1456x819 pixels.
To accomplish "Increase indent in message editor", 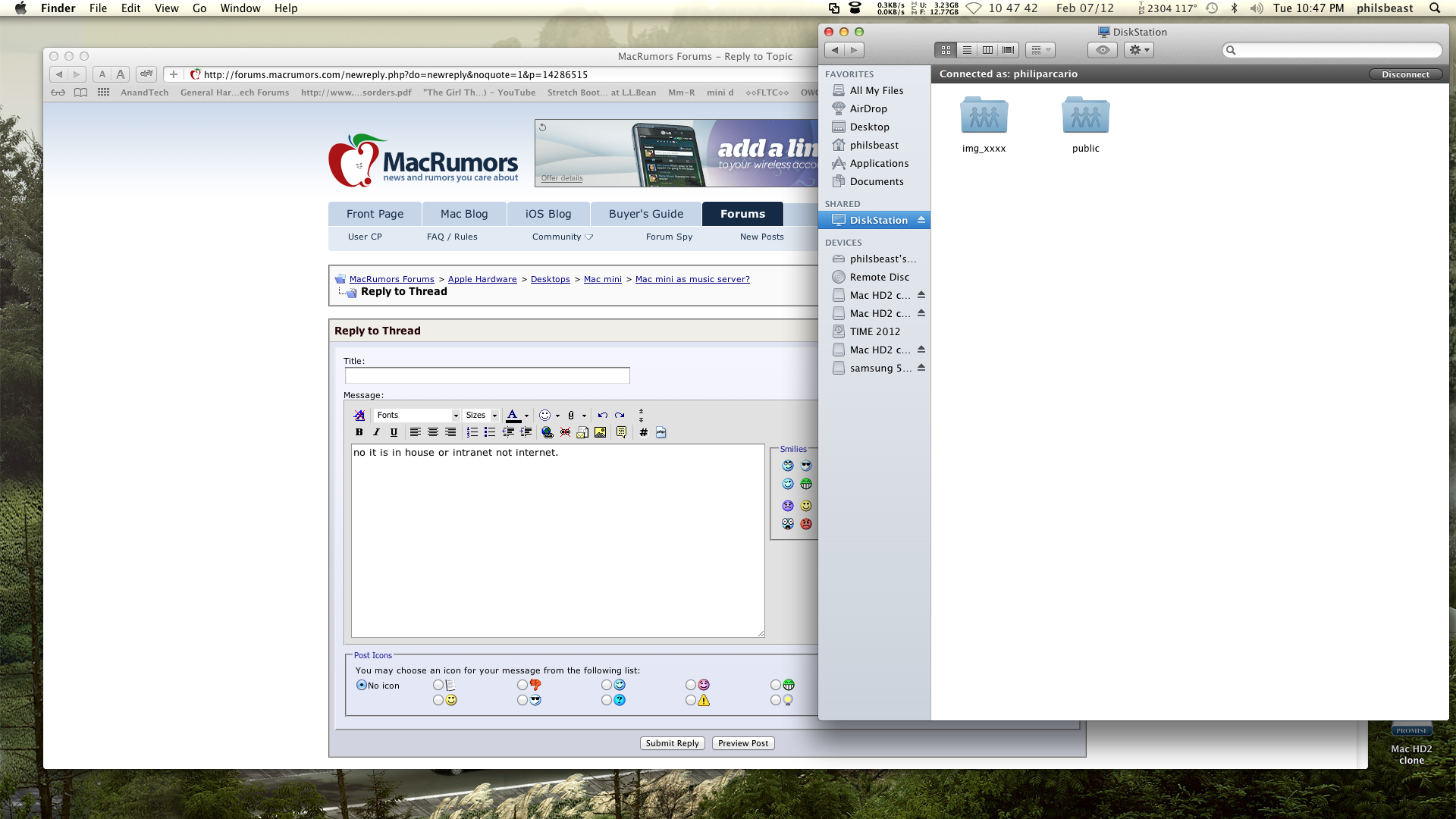I will pos(526,432).
